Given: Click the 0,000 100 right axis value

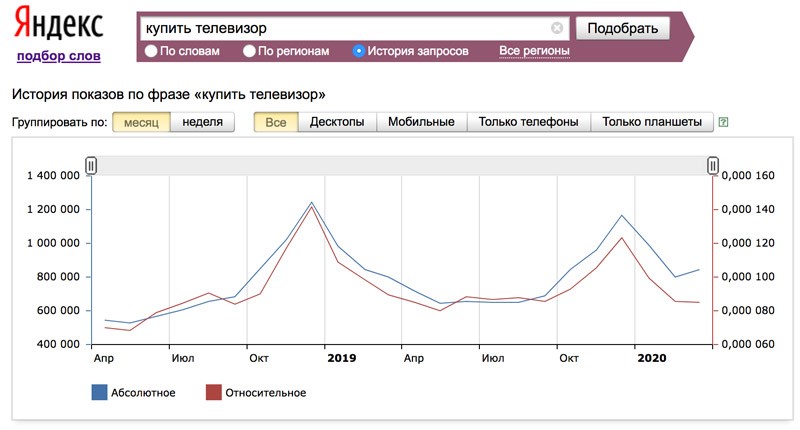Looking at the screenshot, I should pos(748,276).
